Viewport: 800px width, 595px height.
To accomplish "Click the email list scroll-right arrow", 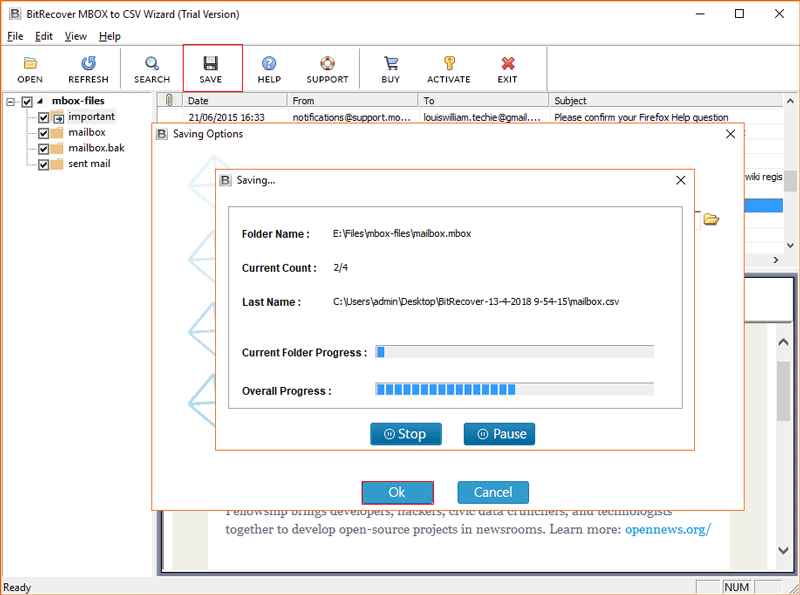I will point(776,260).
